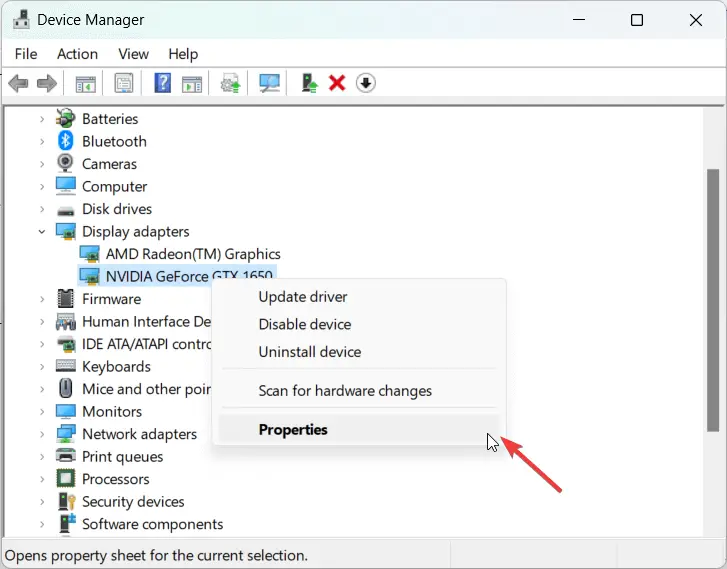Click the Disable device down-arrow icon

tap(366, 83)
